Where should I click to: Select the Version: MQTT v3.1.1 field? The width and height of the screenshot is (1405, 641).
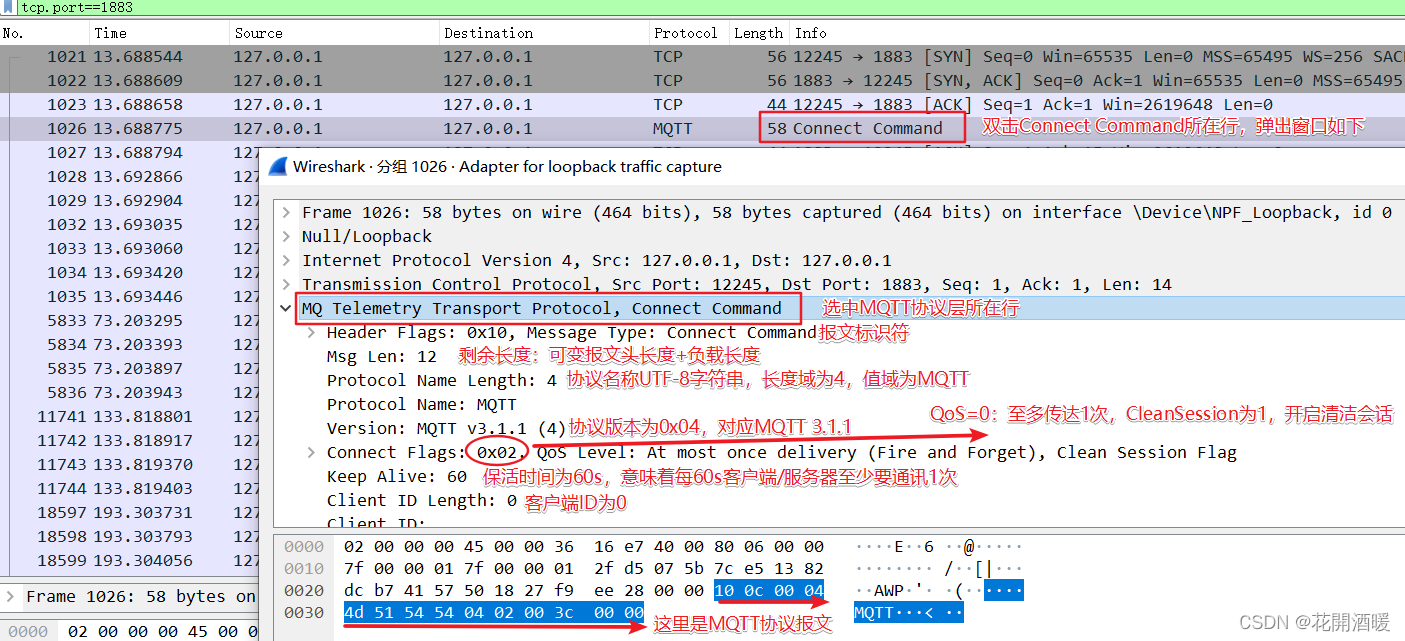(430, 428)
